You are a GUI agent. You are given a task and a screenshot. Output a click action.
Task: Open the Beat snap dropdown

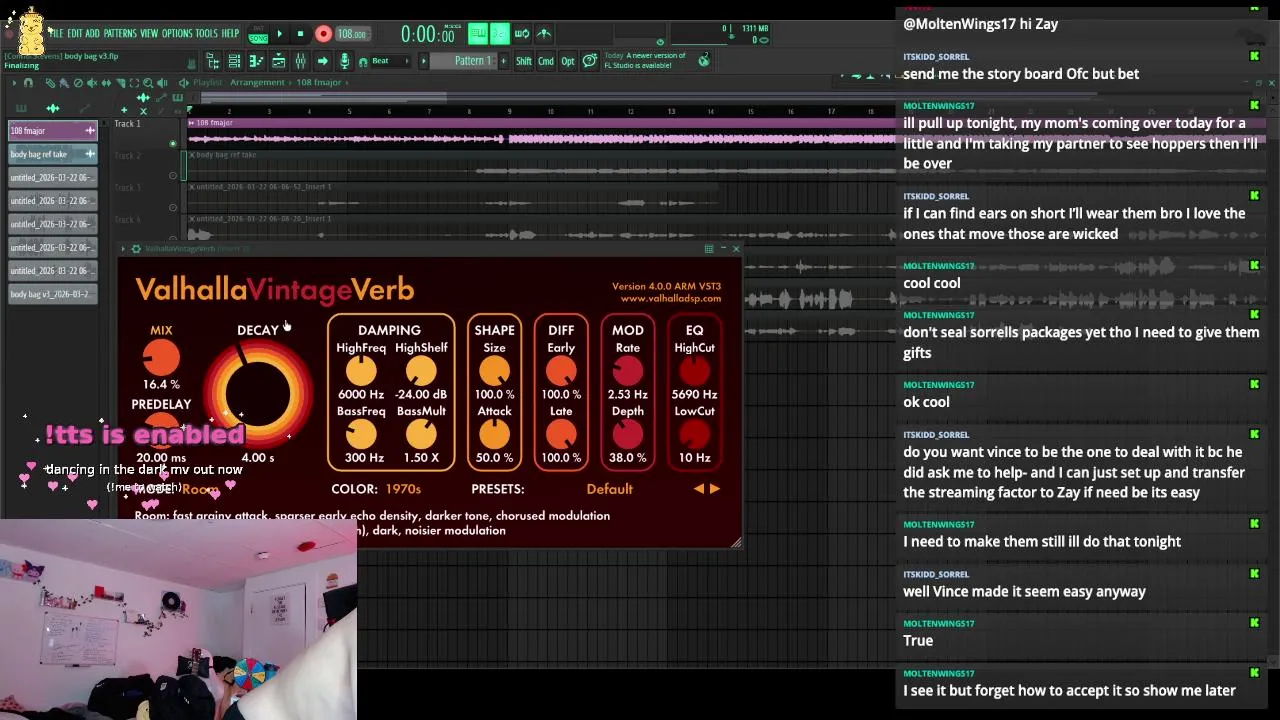392,61
